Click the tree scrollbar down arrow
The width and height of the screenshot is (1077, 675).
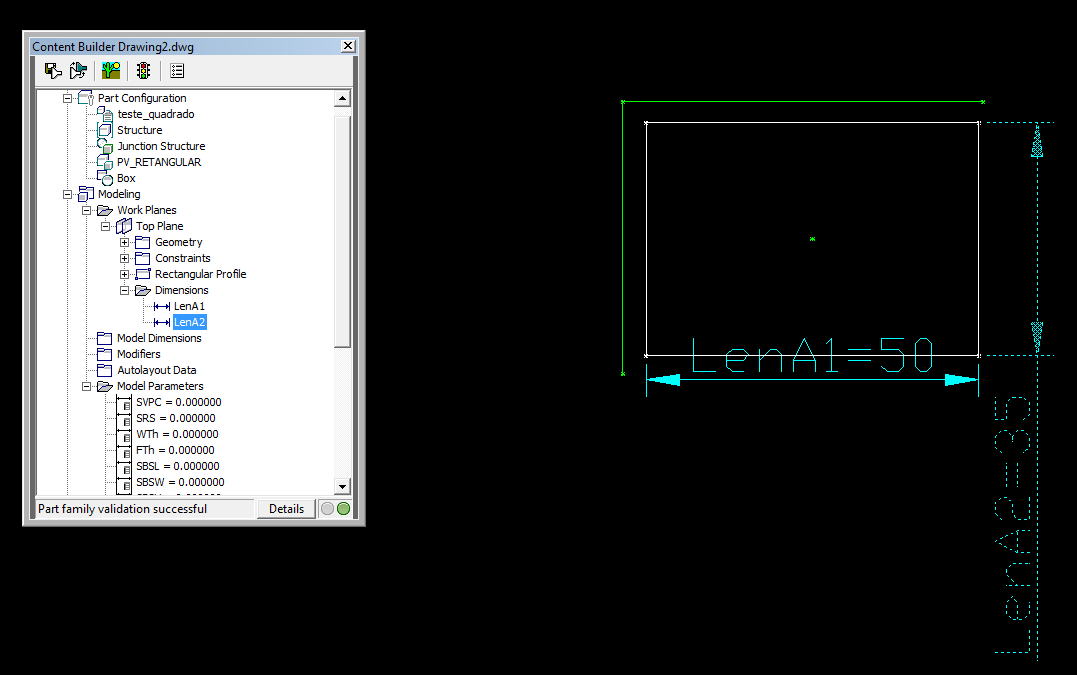point(343,486)
